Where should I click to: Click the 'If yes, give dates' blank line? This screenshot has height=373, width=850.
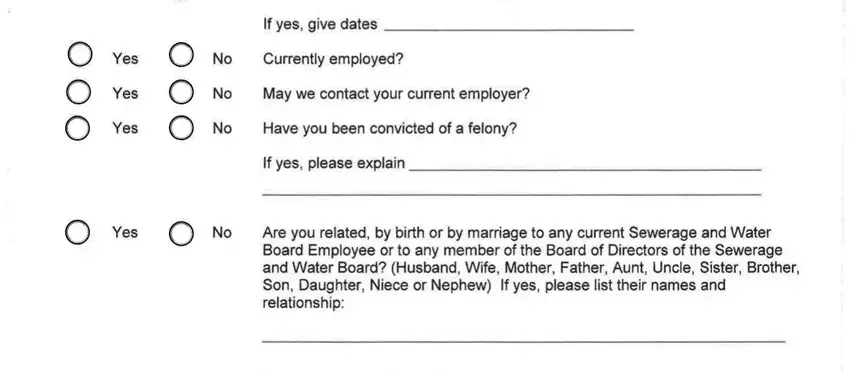pos(508,26)
